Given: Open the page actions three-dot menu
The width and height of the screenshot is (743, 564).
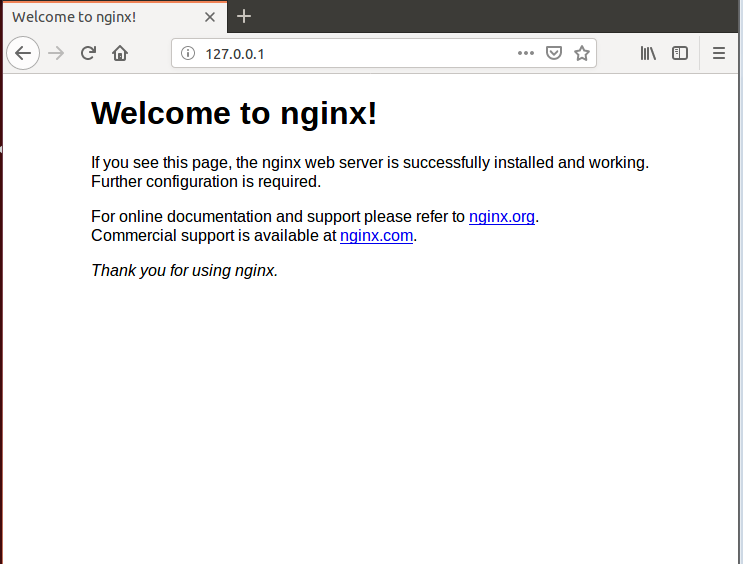Looking at the screenshot, I should point(526,53).
